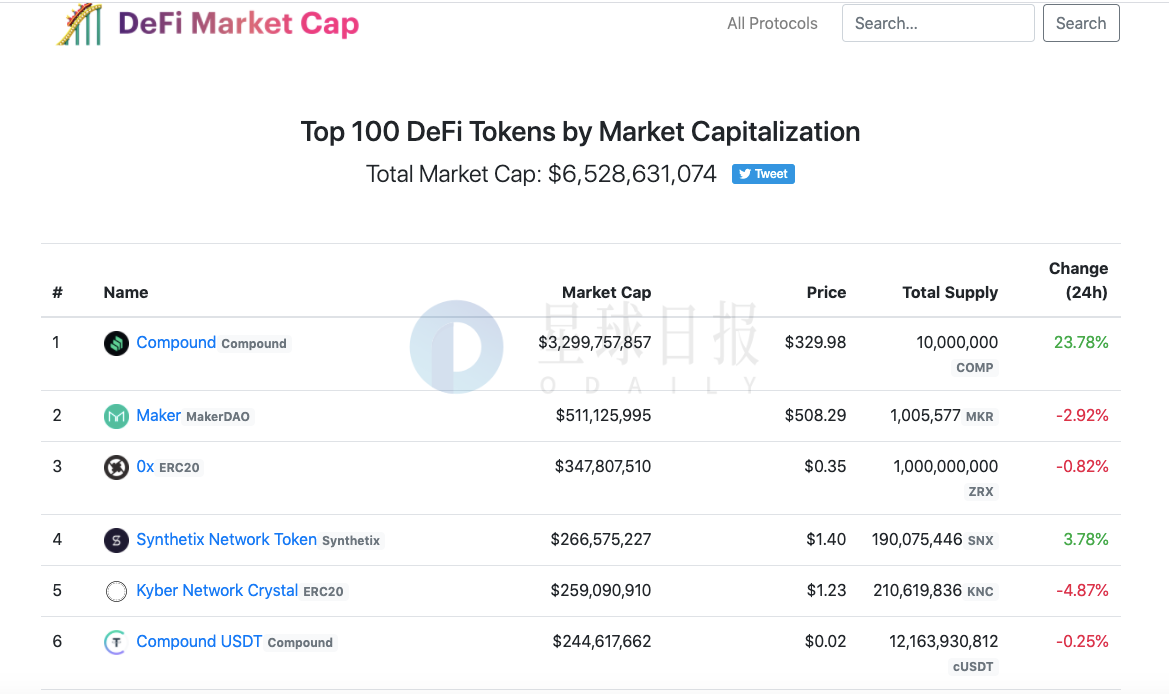Click the COMP ticker tag
The image size is (1169, 694).
click(x=974, y=367)
